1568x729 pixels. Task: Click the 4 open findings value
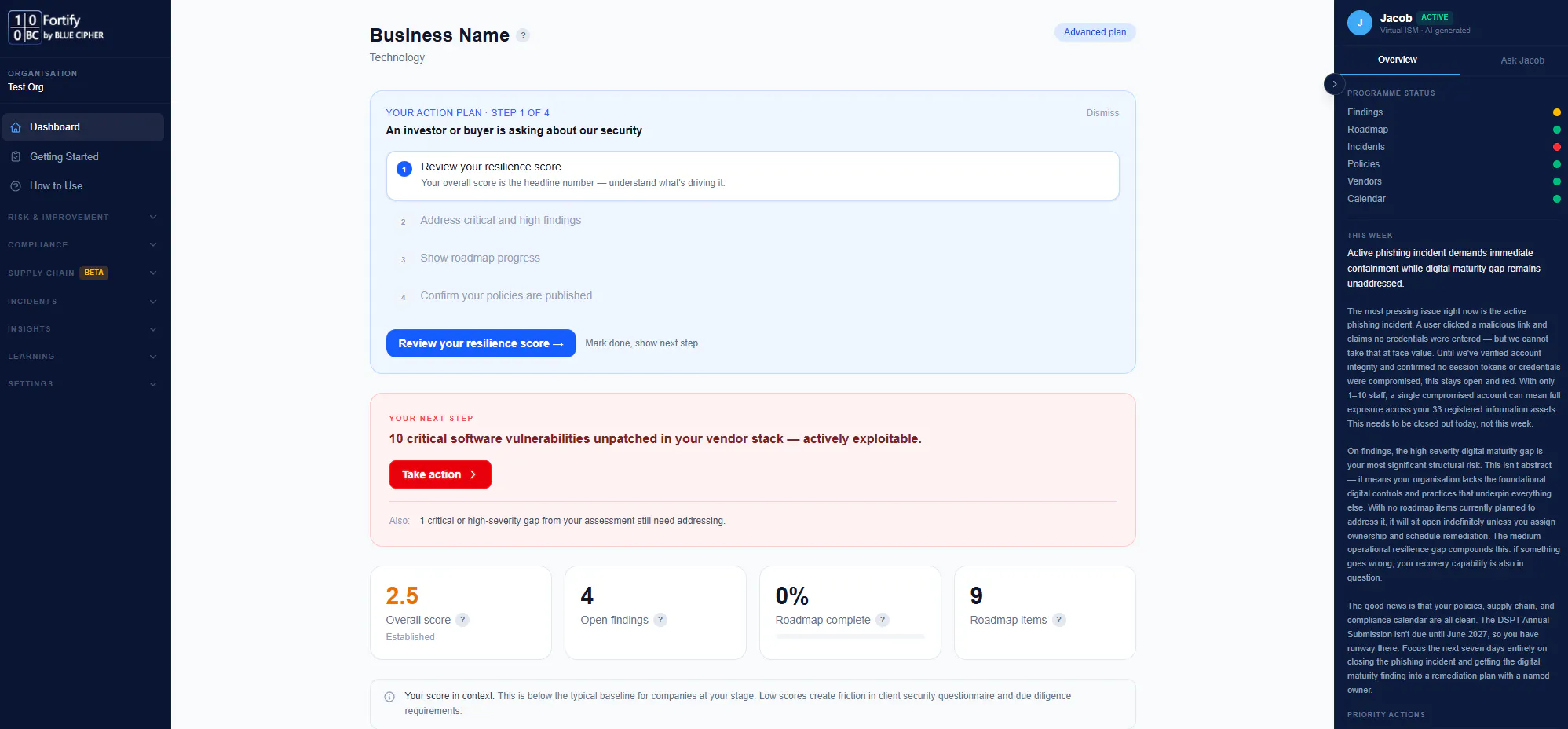coord(587,596)
